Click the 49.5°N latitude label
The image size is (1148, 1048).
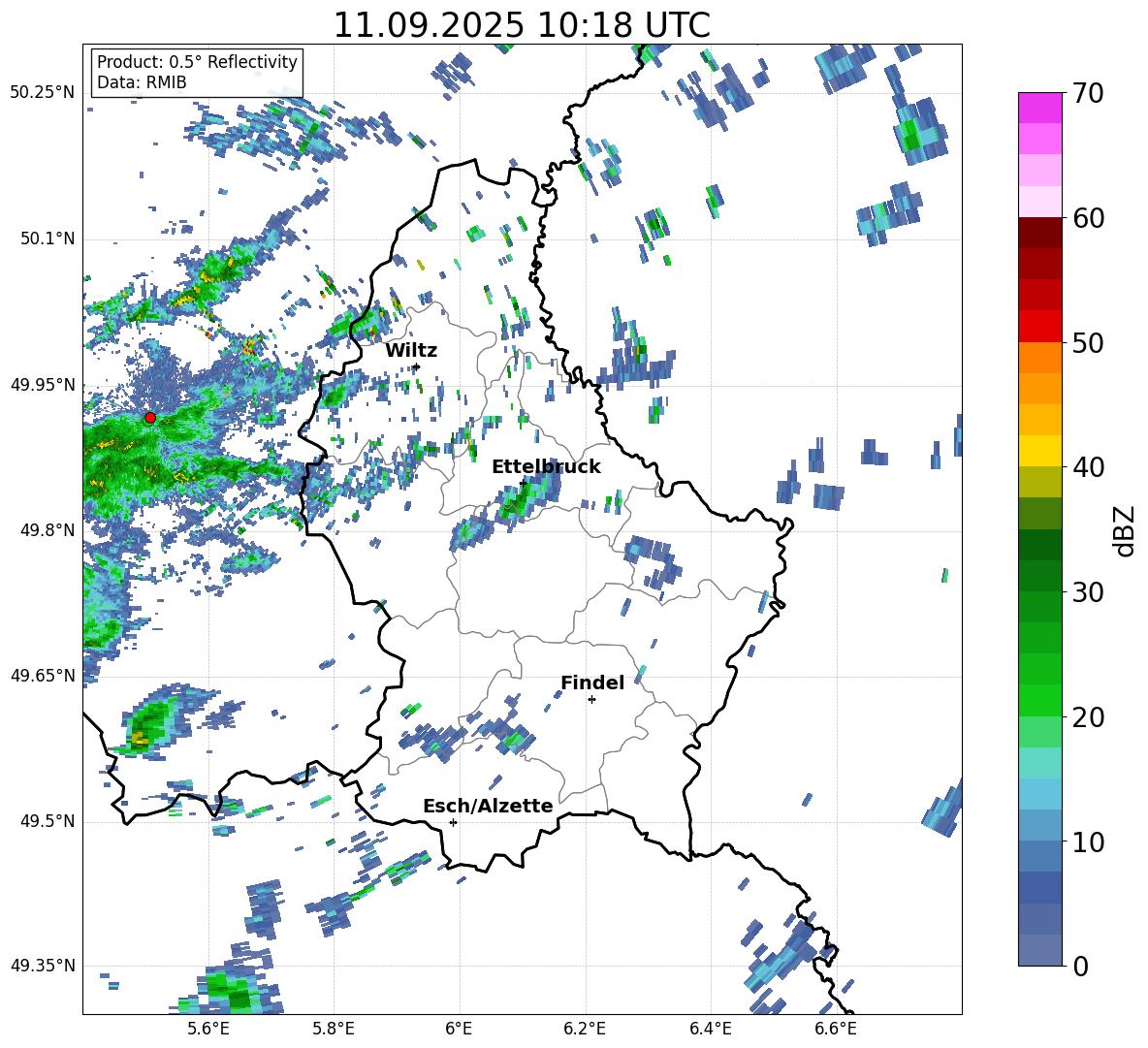click(47, 821)
